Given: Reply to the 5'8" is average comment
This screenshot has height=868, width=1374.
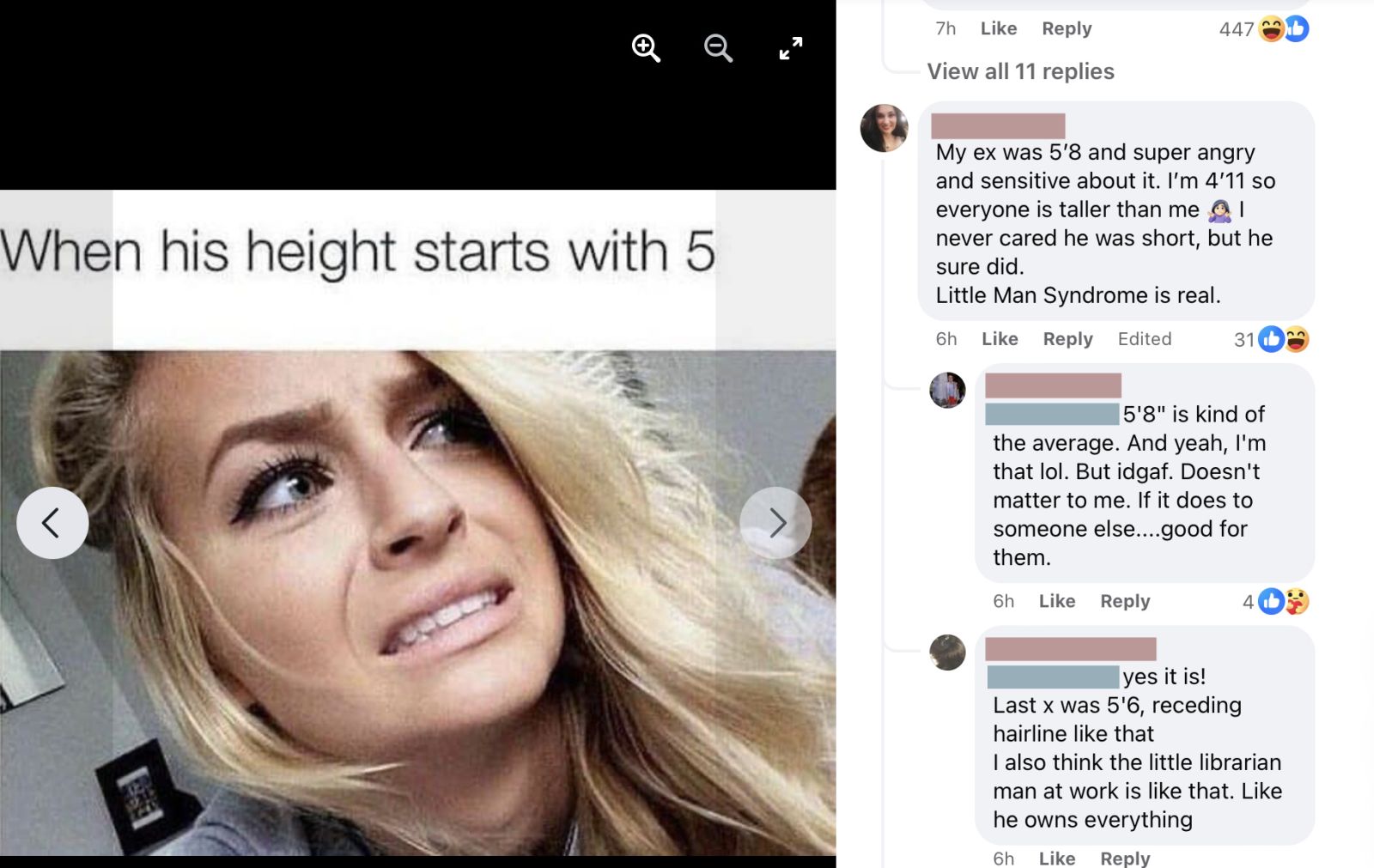Looking at the screenshot, I should 1125,602.
